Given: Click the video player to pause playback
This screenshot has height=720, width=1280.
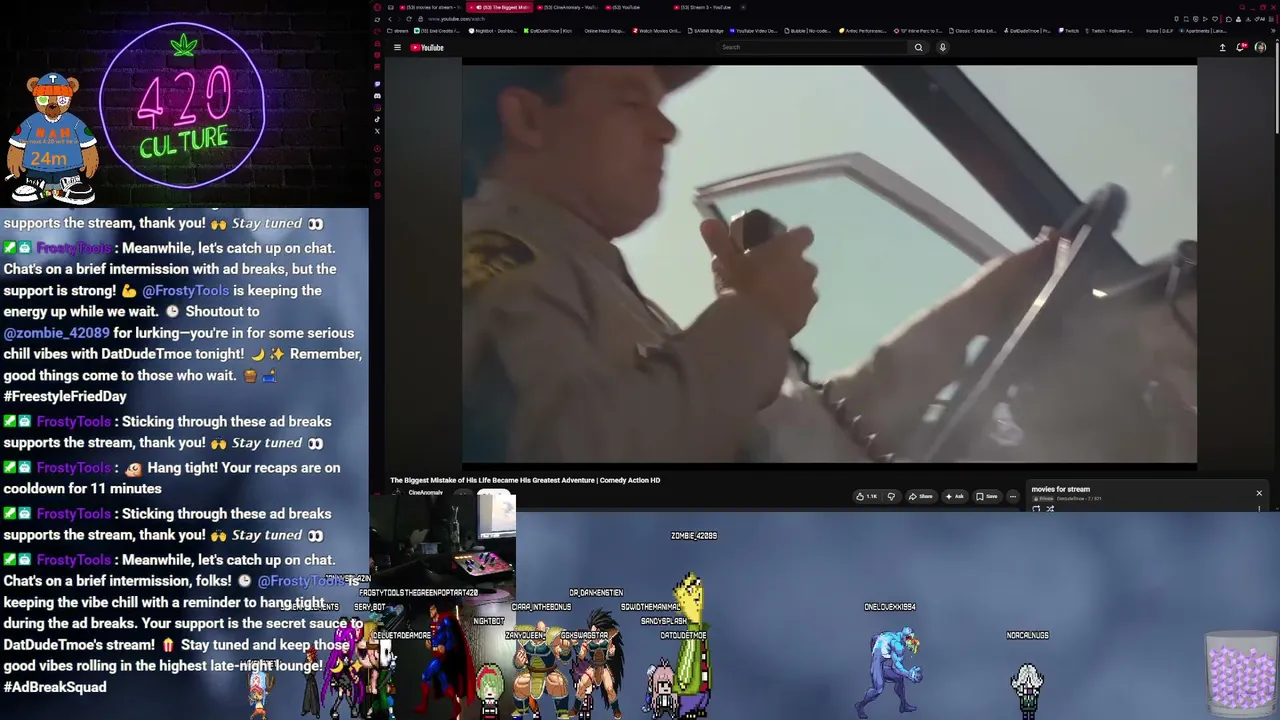Looking at the screenshot, I should (829, 264).
